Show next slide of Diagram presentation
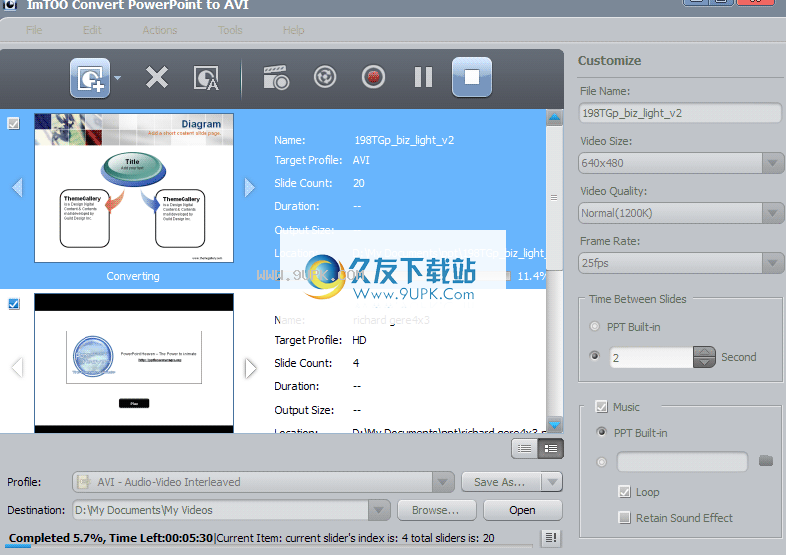786x555 pixels. click(x=250, y=188)
